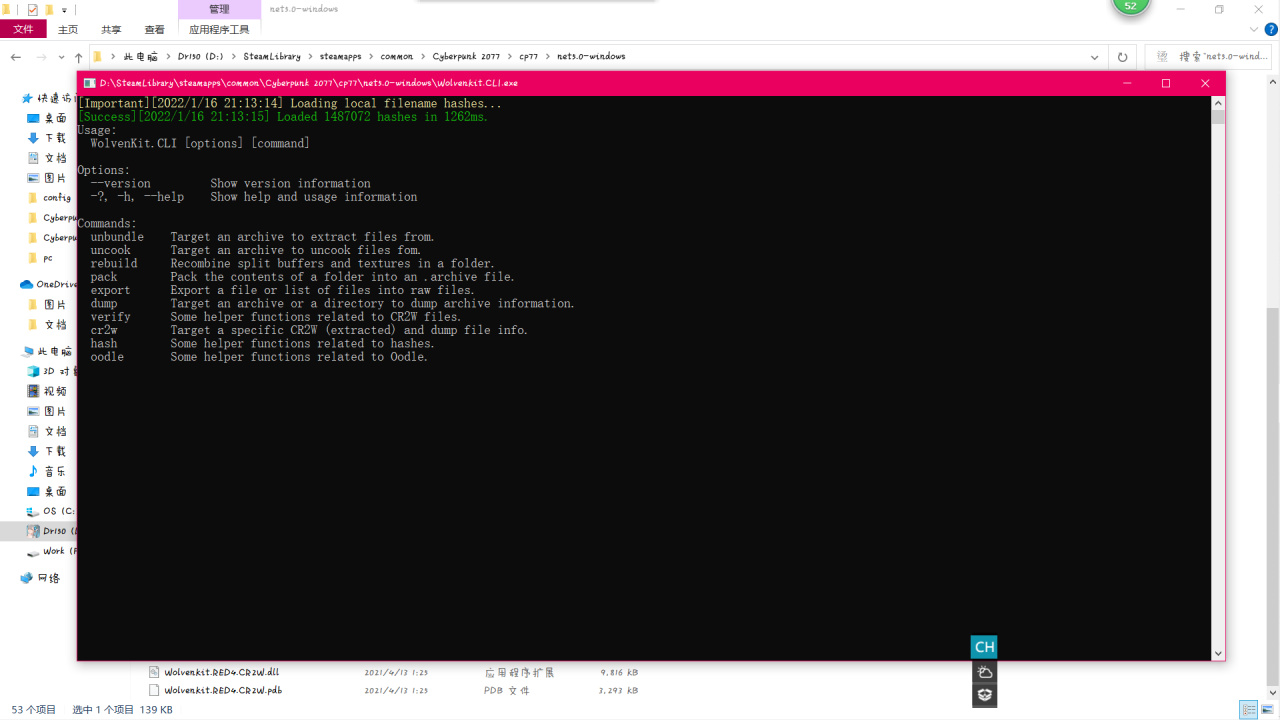
Task: Refresh the net3.0-windows folder view
Action: pyautogui.click(x=1122, y=57)
